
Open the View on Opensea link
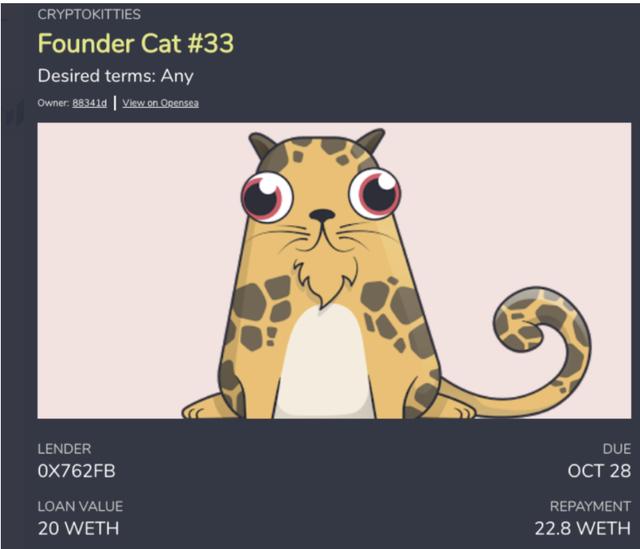click(160, 103)
